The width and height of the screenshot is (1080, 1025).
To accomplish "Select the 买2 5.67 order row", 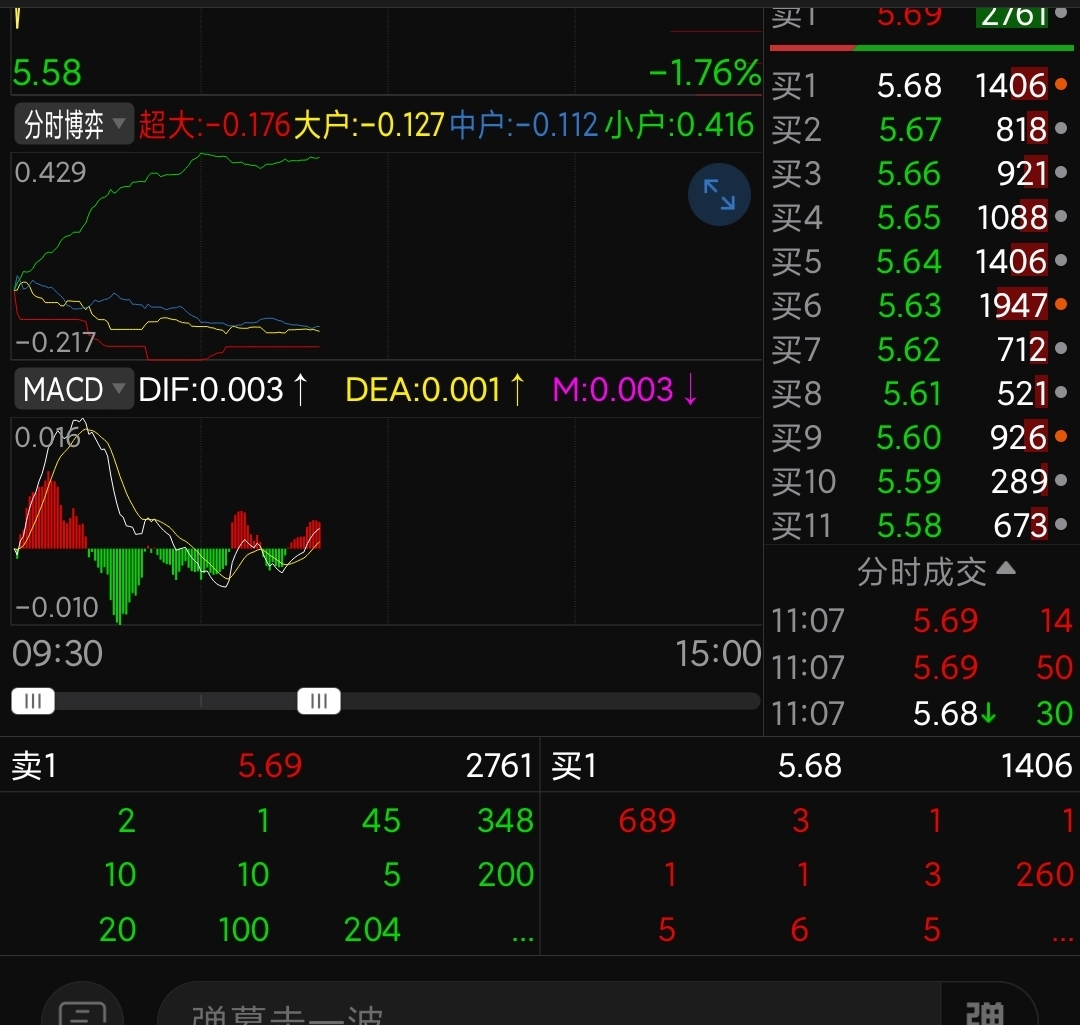I will tap(921, 129).
